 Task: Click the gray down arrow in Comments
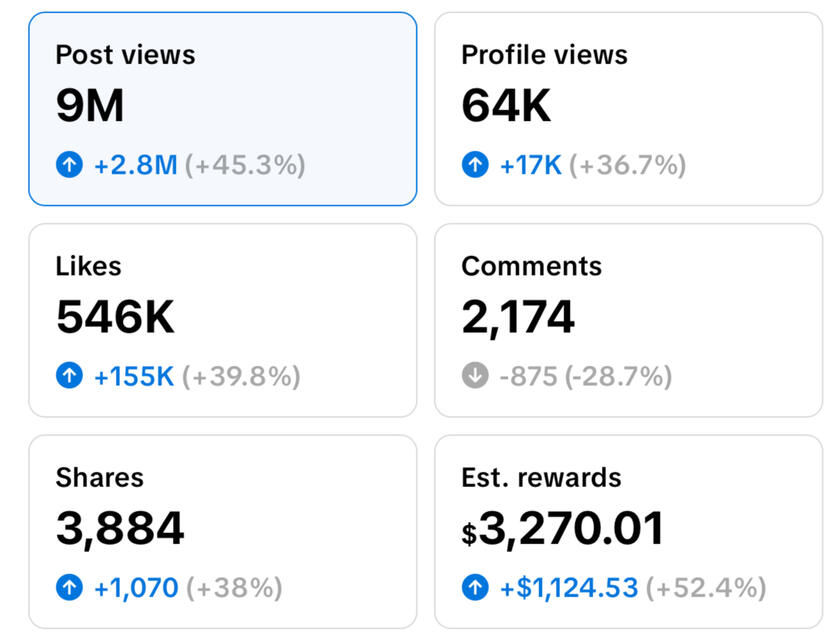coord(475,376)
